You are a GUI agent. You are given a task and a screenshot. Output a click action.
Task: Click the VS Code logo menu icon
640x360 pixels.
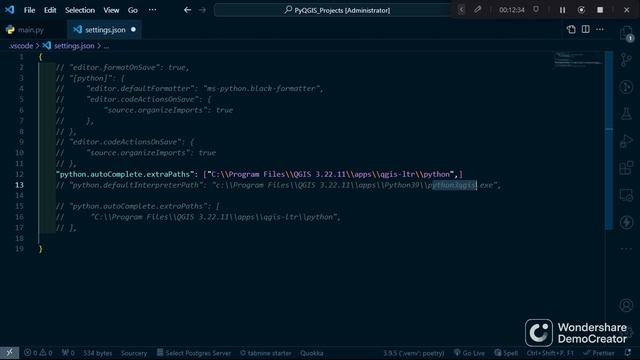9,10
